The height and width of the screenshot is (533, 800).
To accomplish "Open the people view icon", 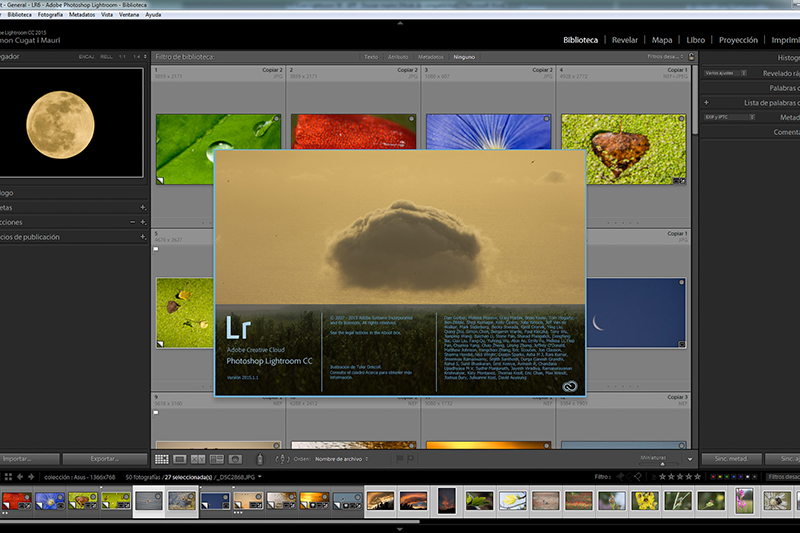I will (x=235, y=459).
